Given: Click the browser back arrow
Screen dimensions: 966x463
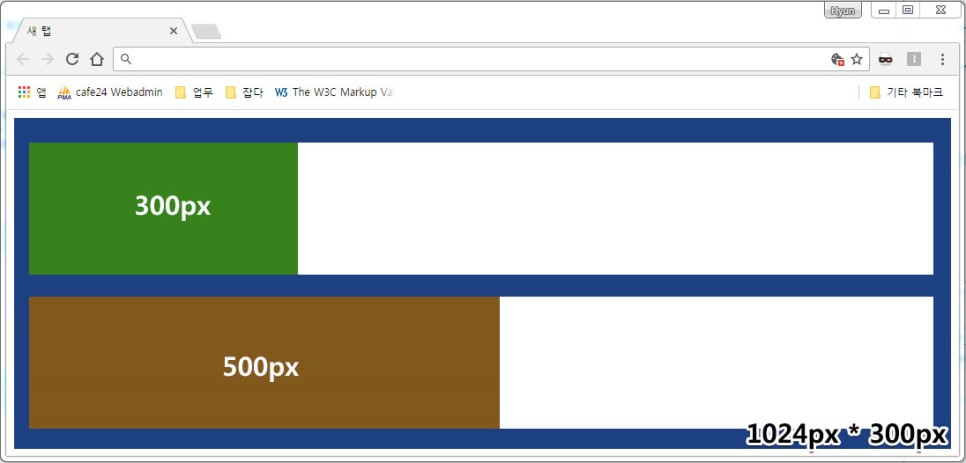Looking at the screenshot, I should point(23,59).
